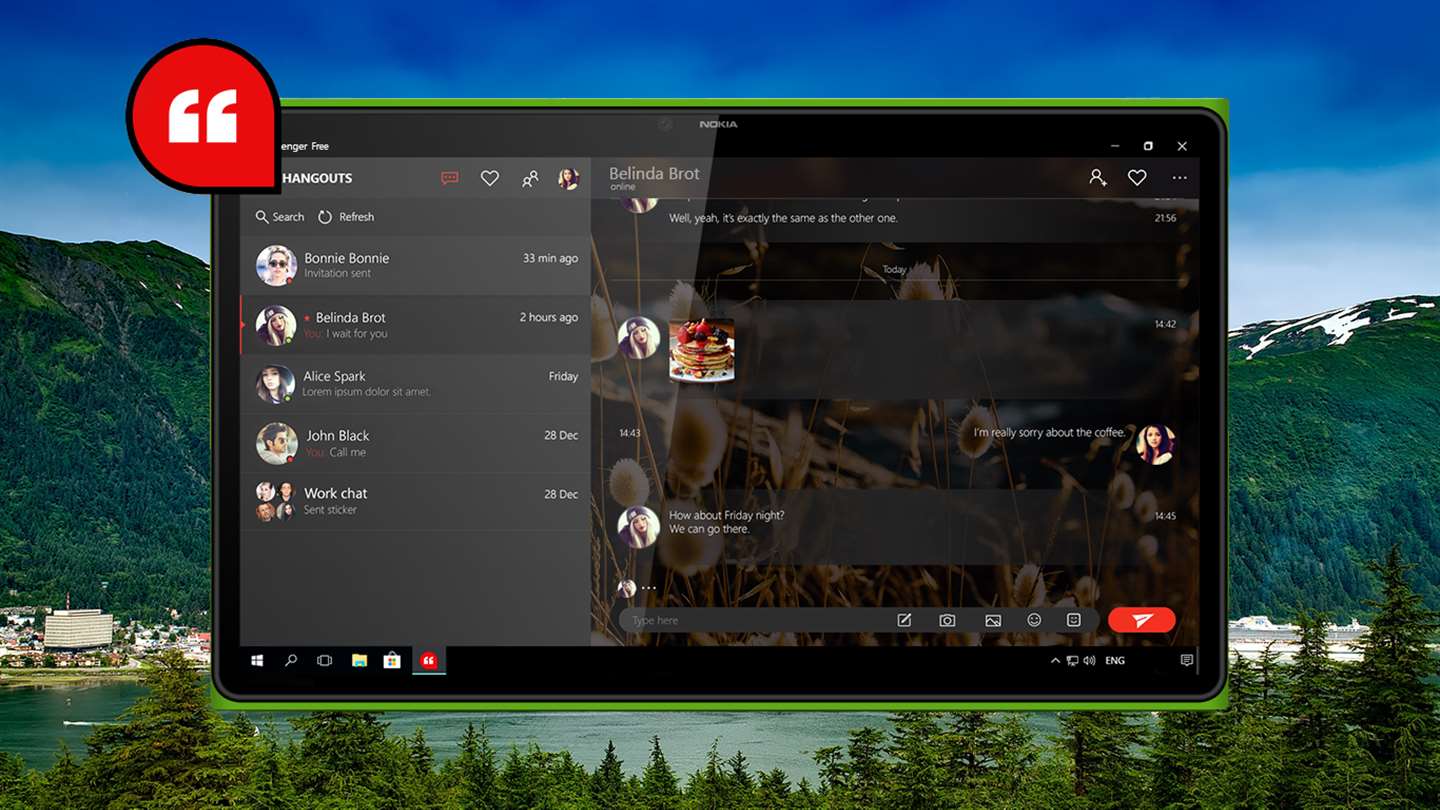Open the Work chat group
This screenshot has height=810, width=1440.
(415, 501)
